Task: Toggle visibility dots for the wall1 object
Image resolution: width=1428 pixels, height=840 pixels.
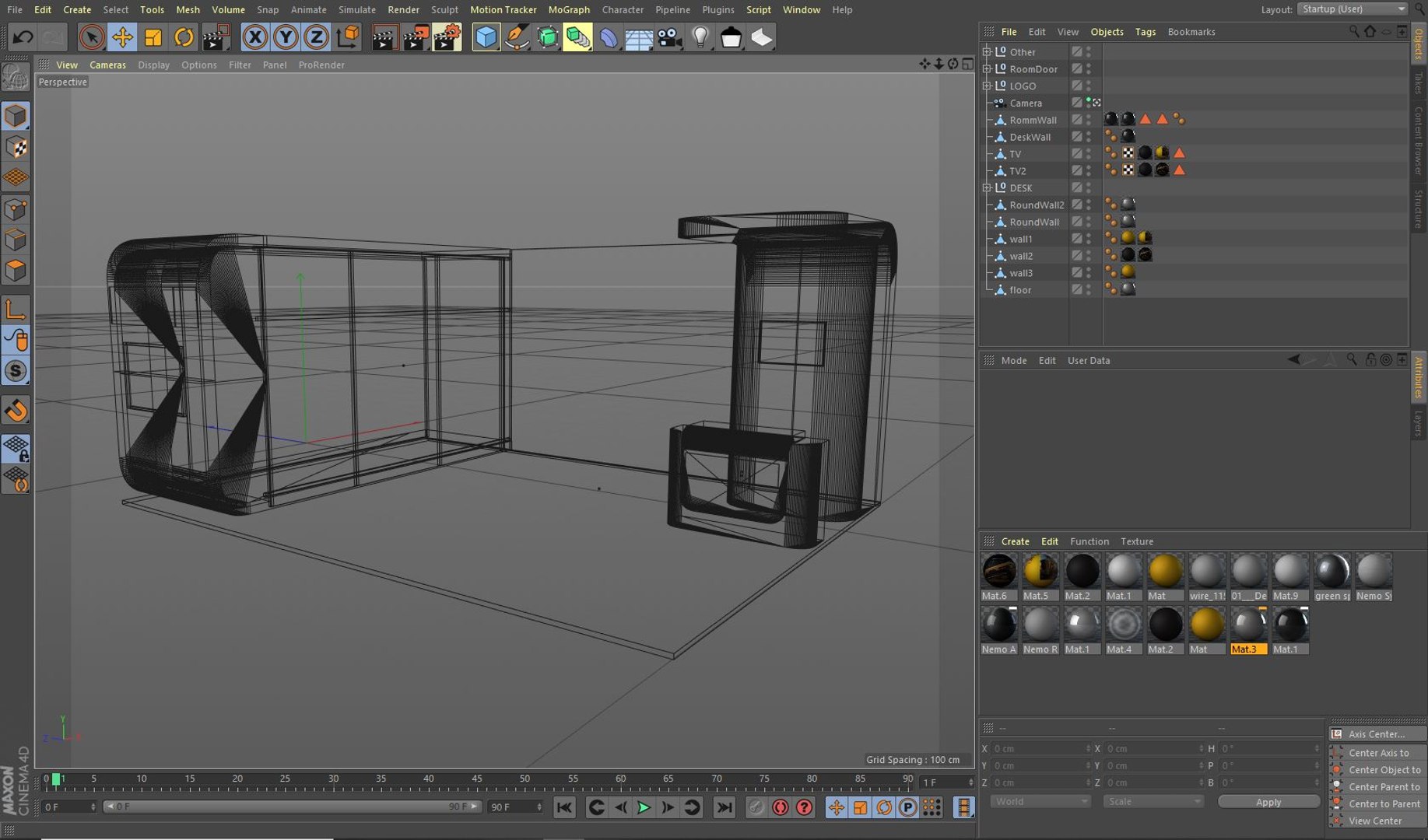Action: coord(1088,239)
